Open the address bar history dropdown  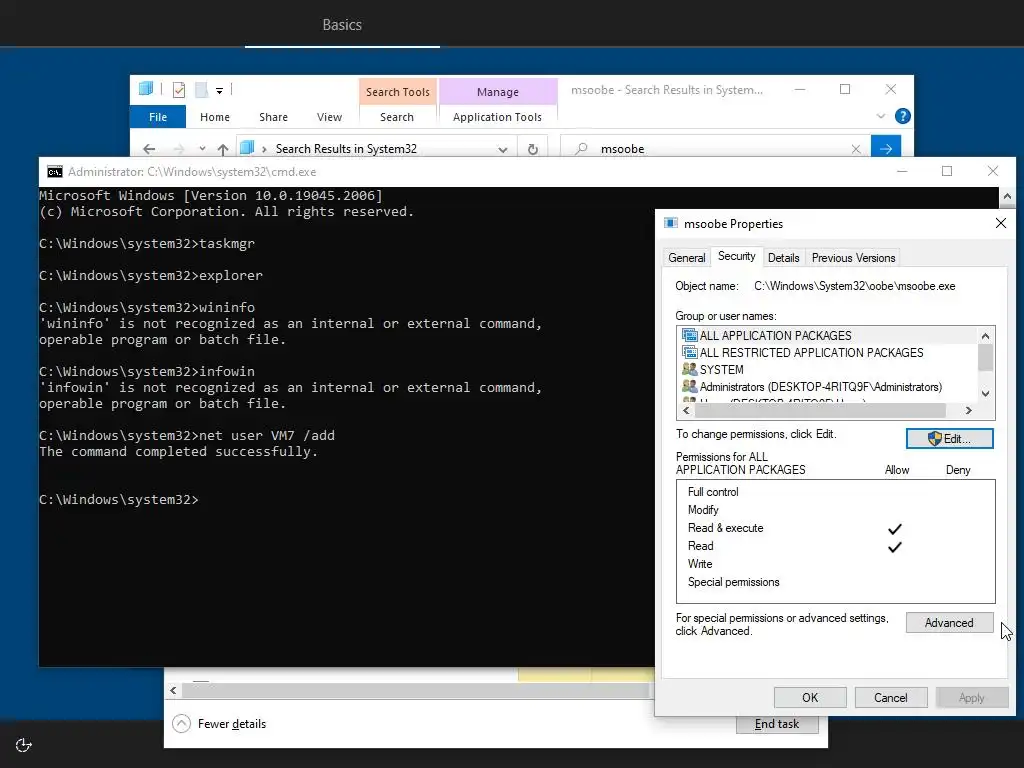click(503, 149)
